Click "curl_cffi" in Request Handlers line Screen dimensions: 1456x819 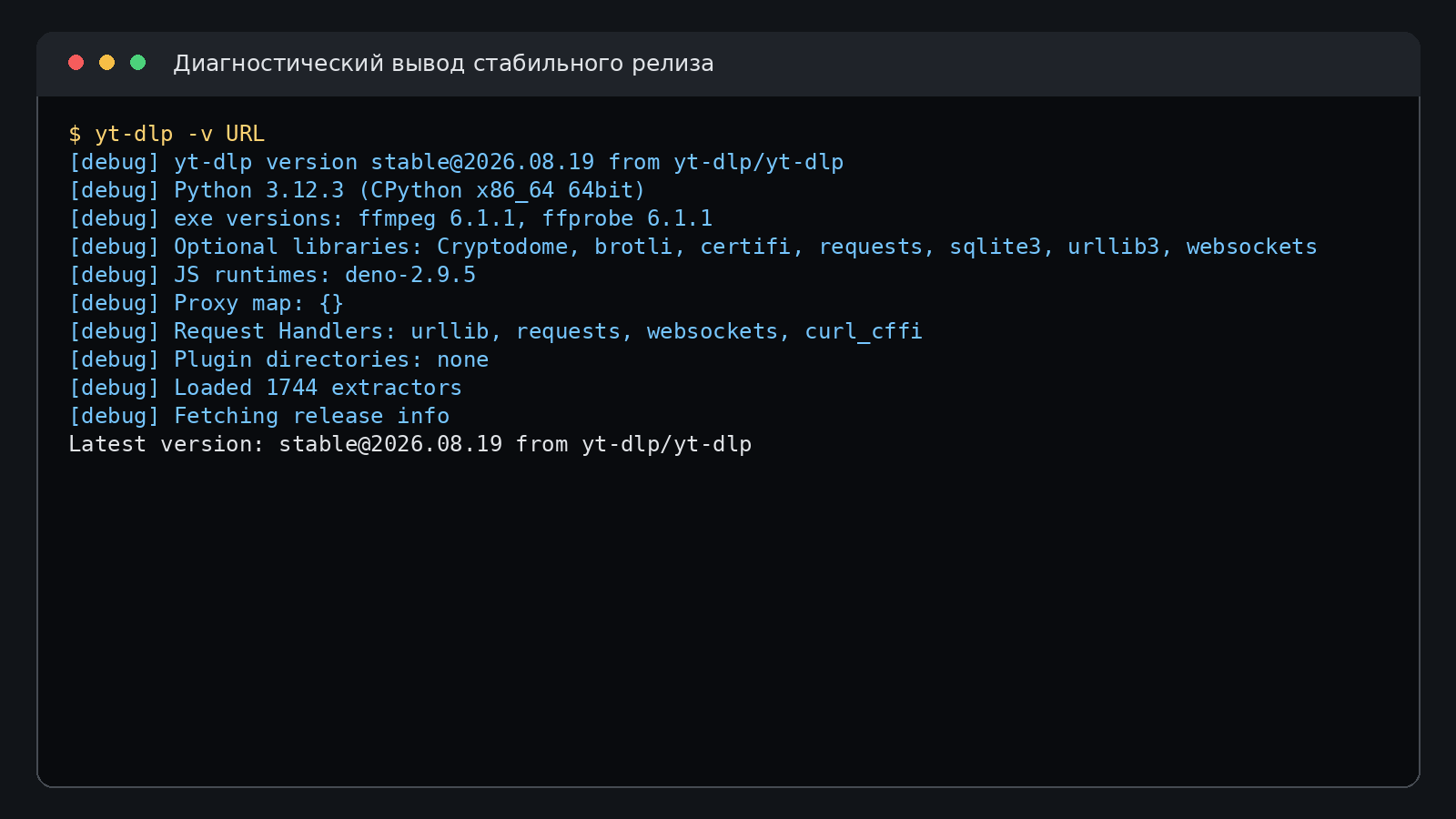point(864,331)
